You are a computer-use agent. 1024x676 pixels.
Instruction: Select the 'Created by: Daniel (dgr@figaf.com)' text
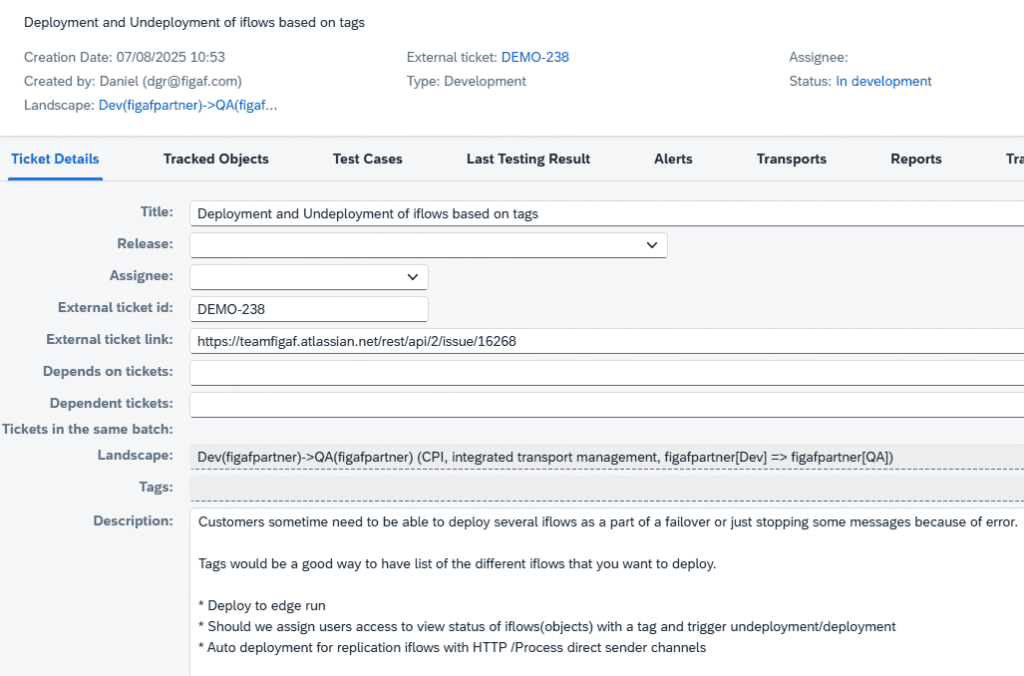133,81
